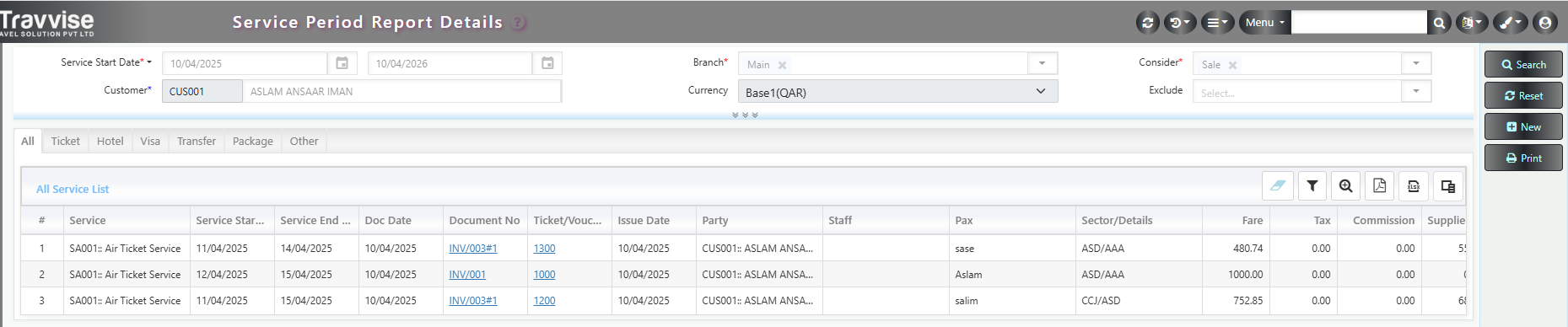Screen dimensions: 1568x327
Task: Click the 'All Service List' heading
Action: (73, 189)
